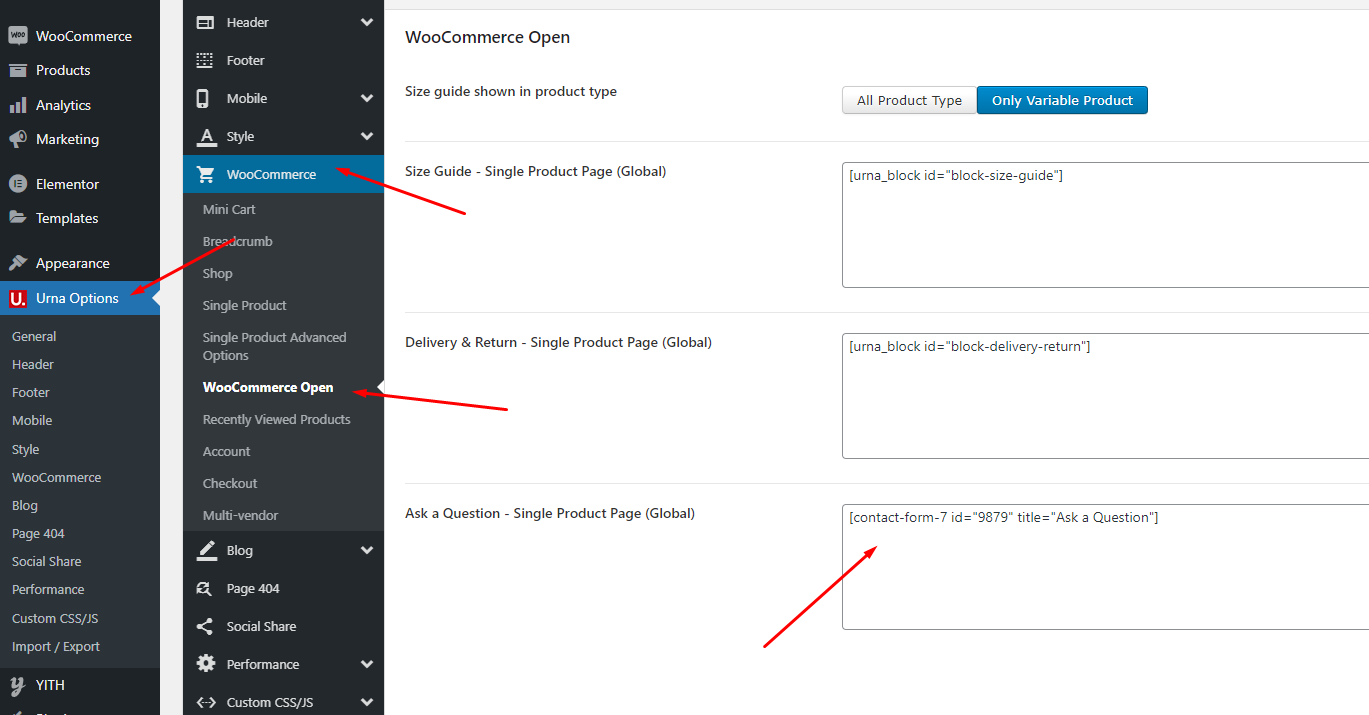Open Social Share in the admin submenu

point(47,561)
